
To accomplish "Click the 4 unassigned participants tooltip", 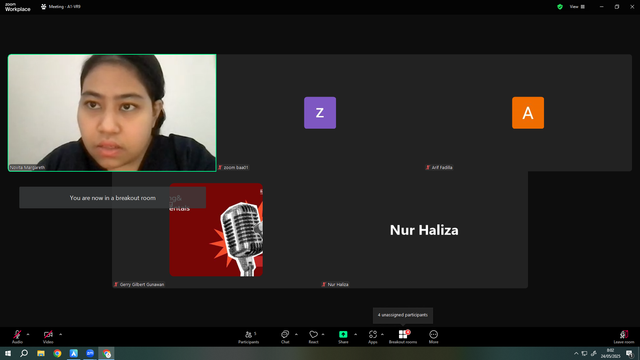I will tap(403, 315).
